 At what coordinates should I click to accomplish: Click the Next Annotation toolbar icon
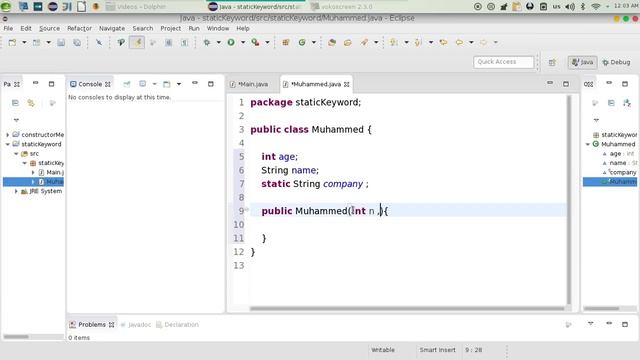click(x=394, y=42)
